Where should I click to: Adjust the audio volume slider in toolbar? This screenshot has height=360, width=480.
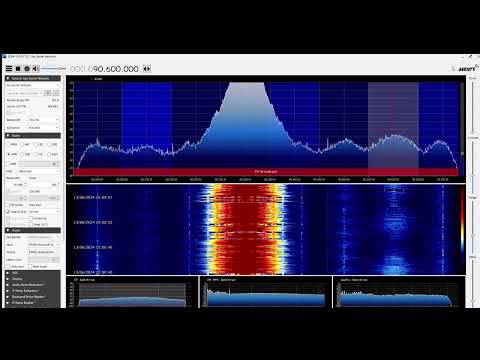[53, 69]
